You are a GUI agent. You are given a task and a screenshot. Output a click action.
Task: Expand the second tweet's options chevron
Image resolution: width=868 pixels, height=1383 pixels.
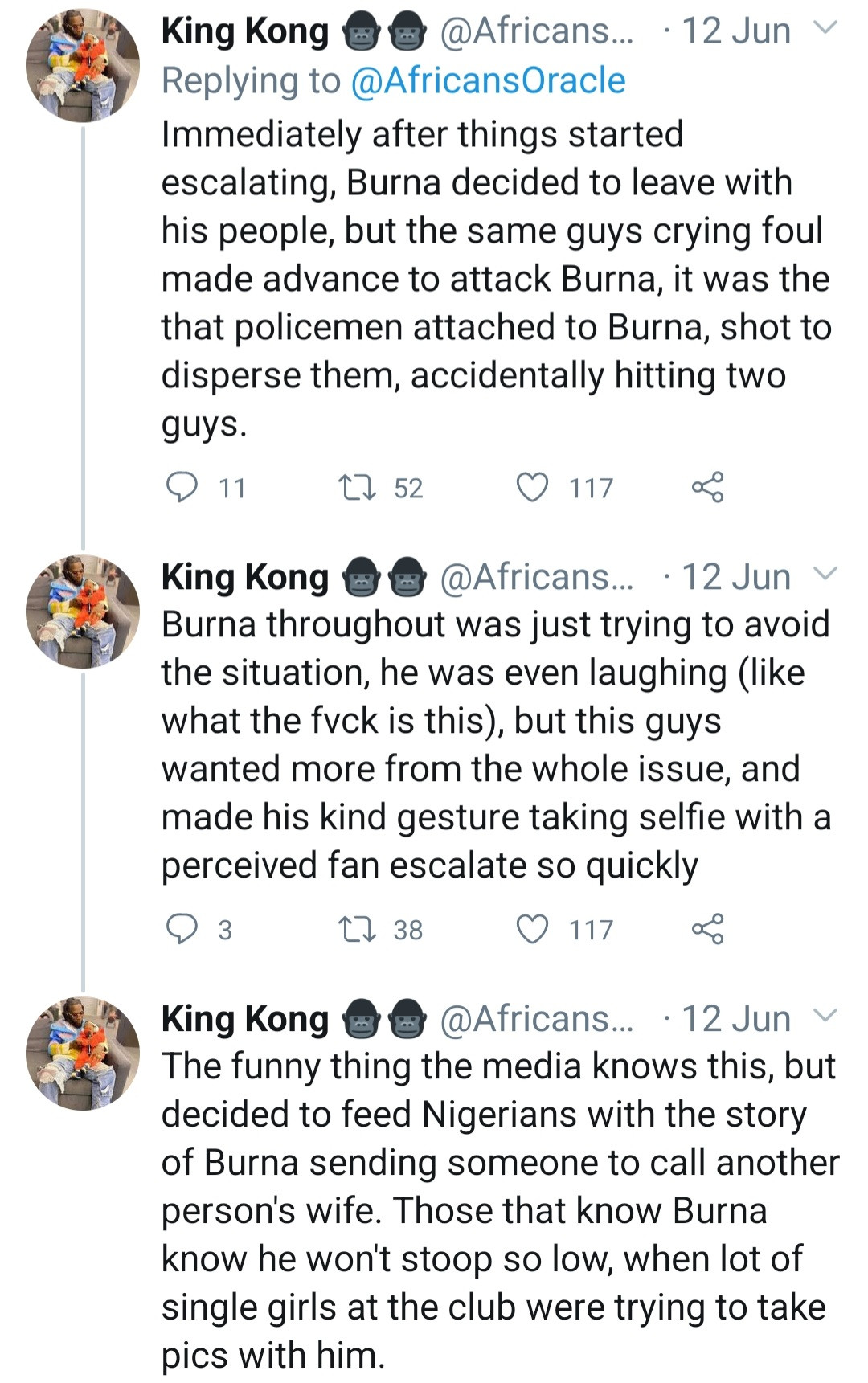coord(825,575)
